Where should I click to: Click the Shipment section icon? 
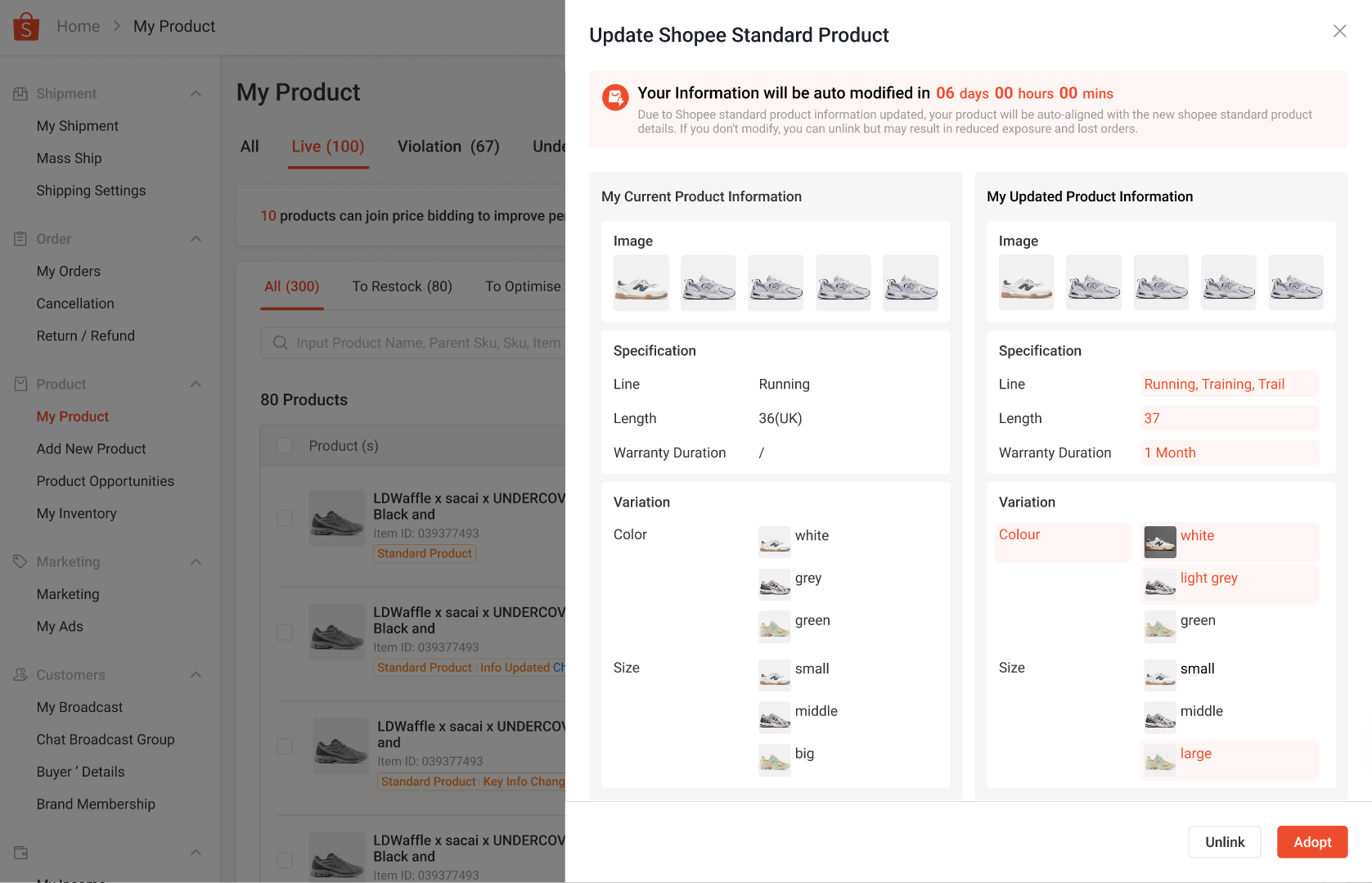click(20, 93)
